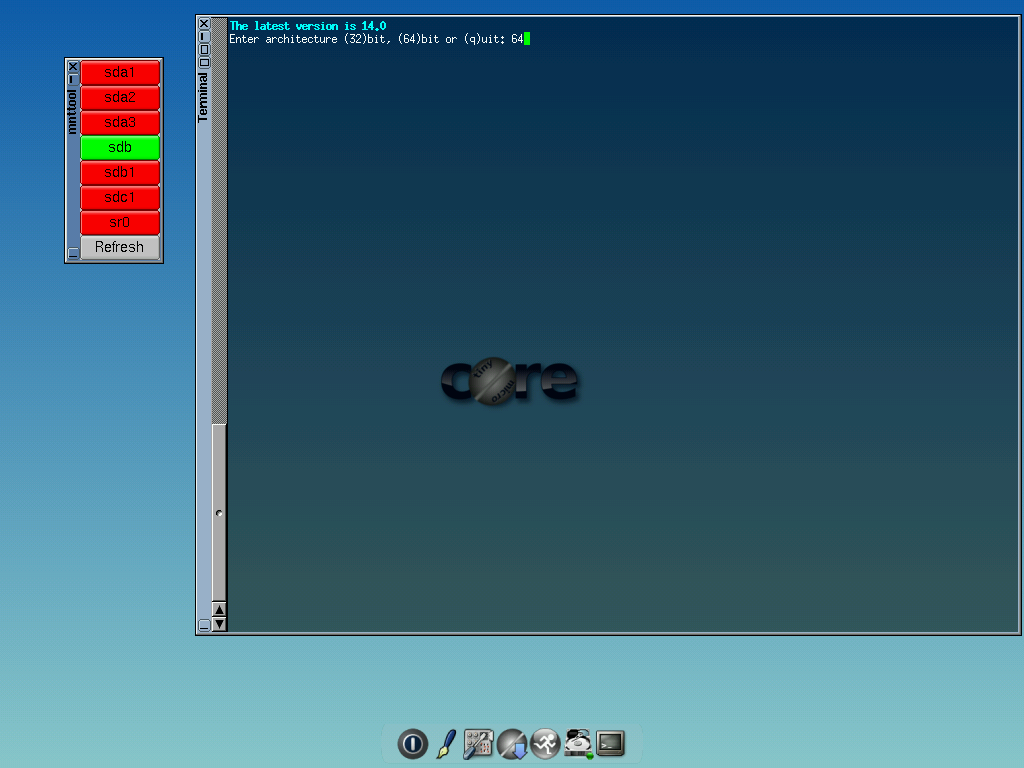
Task: Click the vertical-bar button under Terminal's close box
Action: pyautogui.click(x=204, y=37)
